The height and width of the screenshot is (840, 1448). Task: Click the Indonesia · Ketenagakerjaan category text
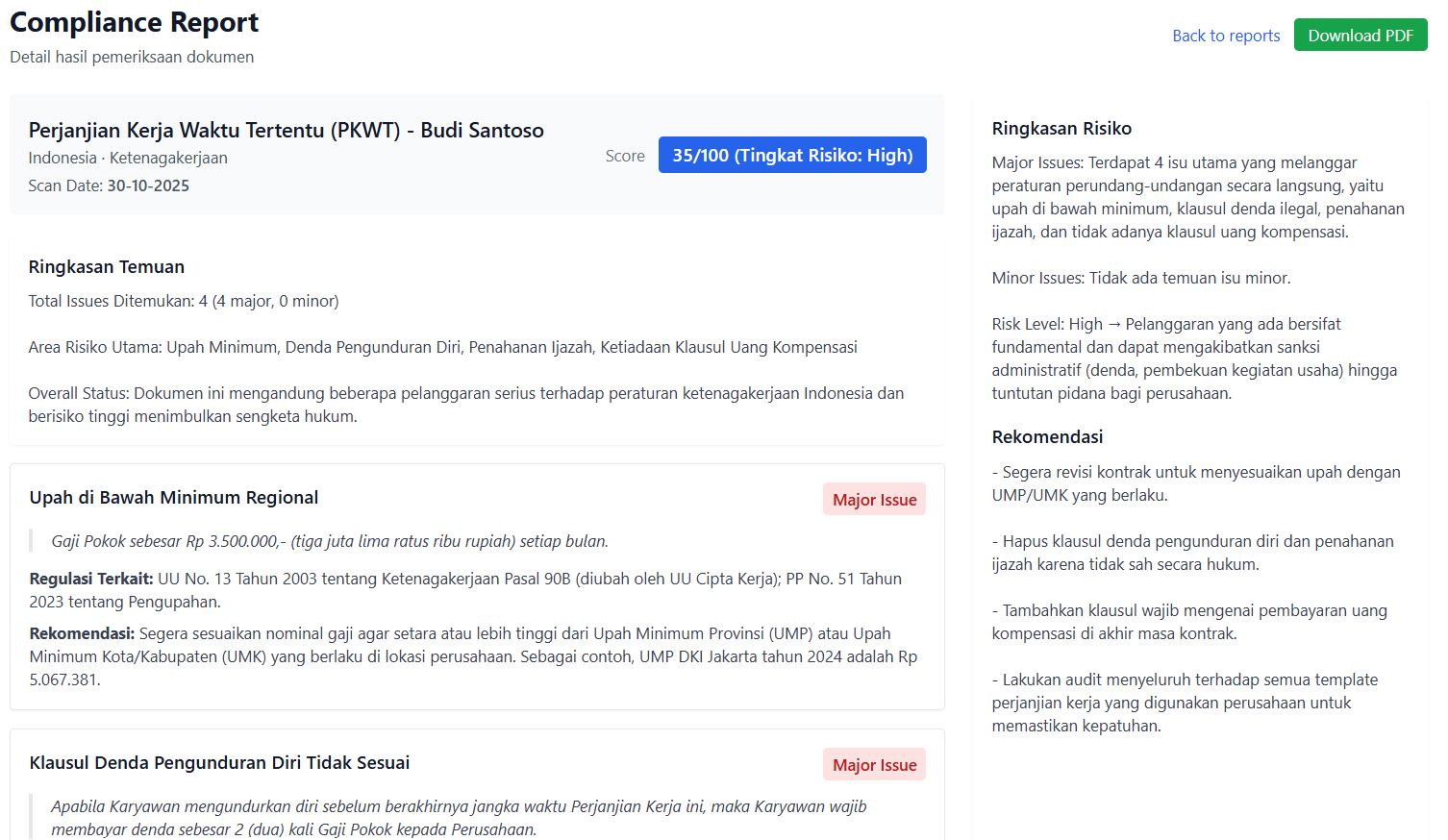[x=128, y=158]
